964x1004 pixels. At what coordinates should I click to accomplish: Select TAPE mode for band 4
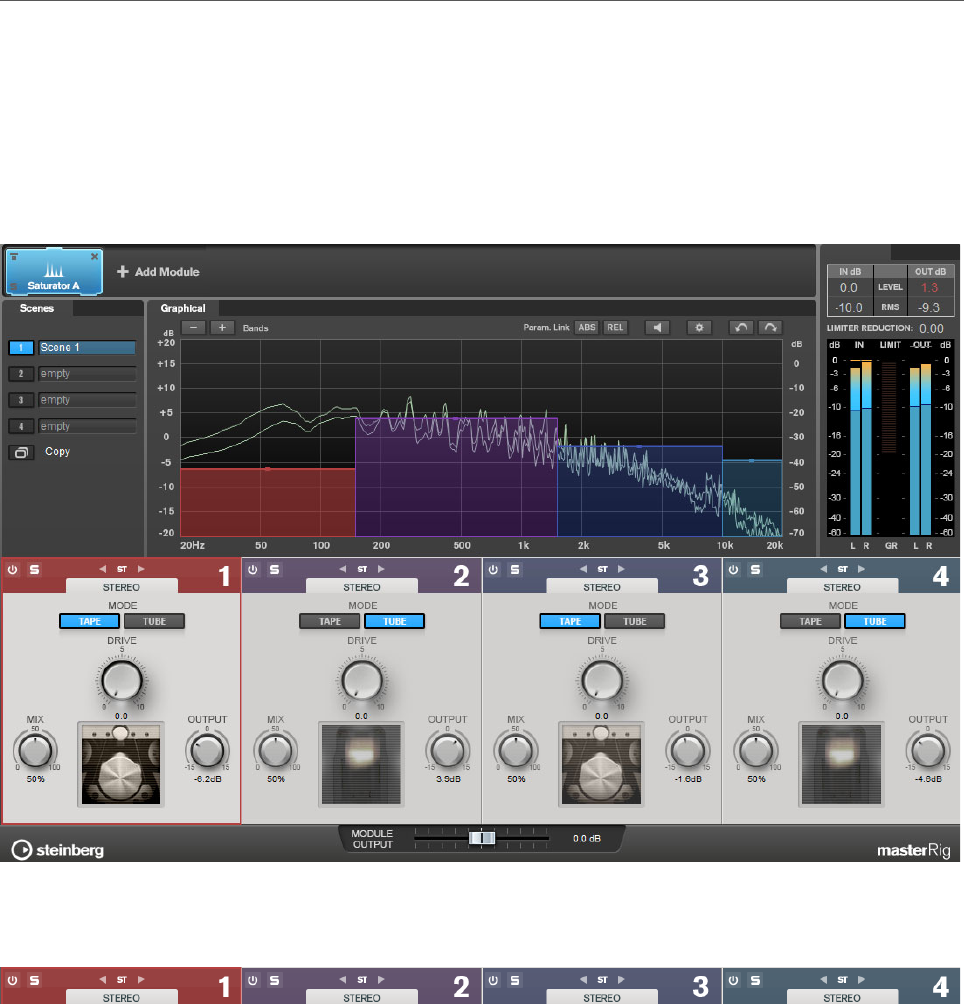810,622
